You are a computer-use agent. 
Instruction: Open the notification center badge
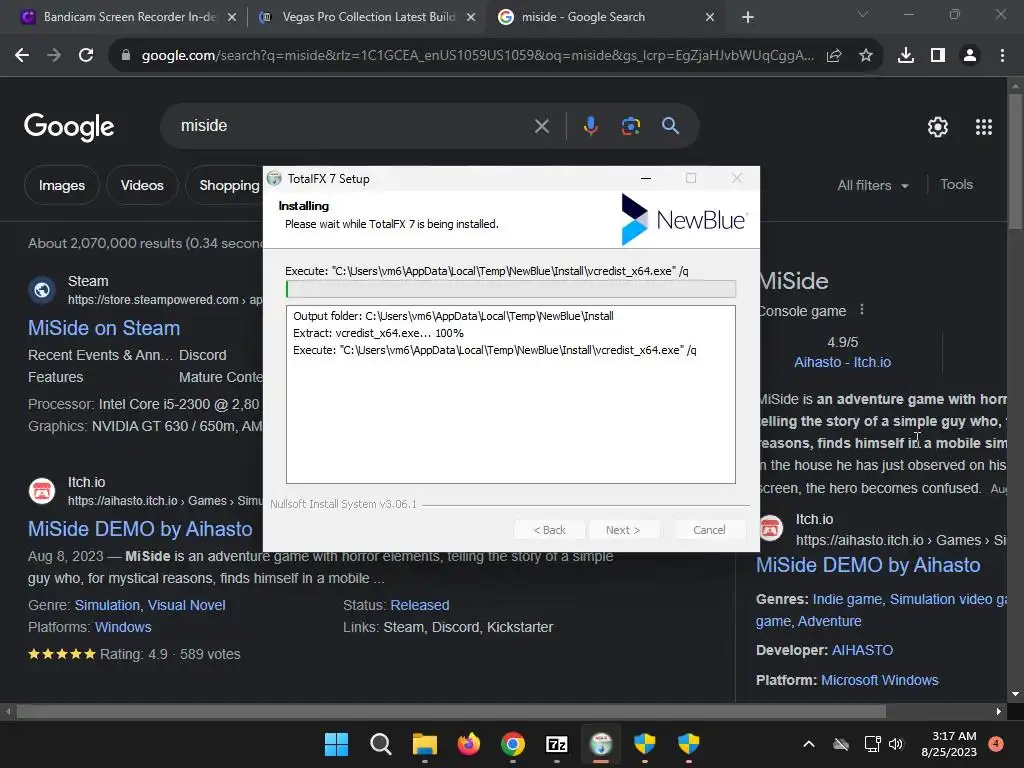point(995,744)
